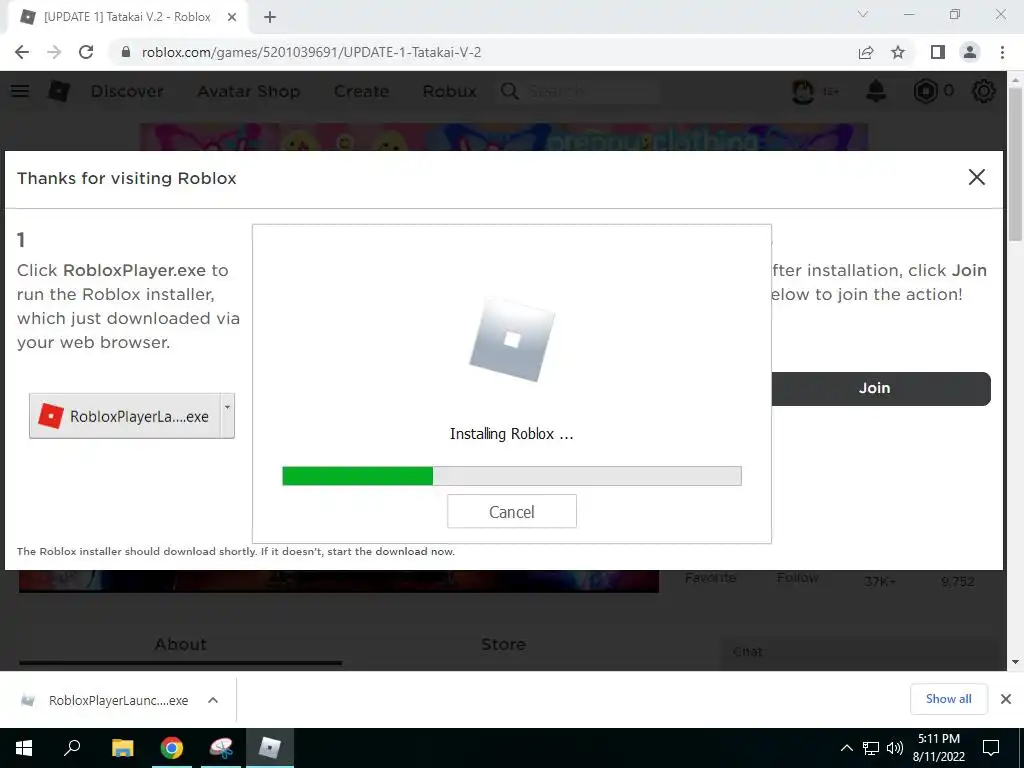
Task: Open the Windows Start menu
Action: point(24,748)
